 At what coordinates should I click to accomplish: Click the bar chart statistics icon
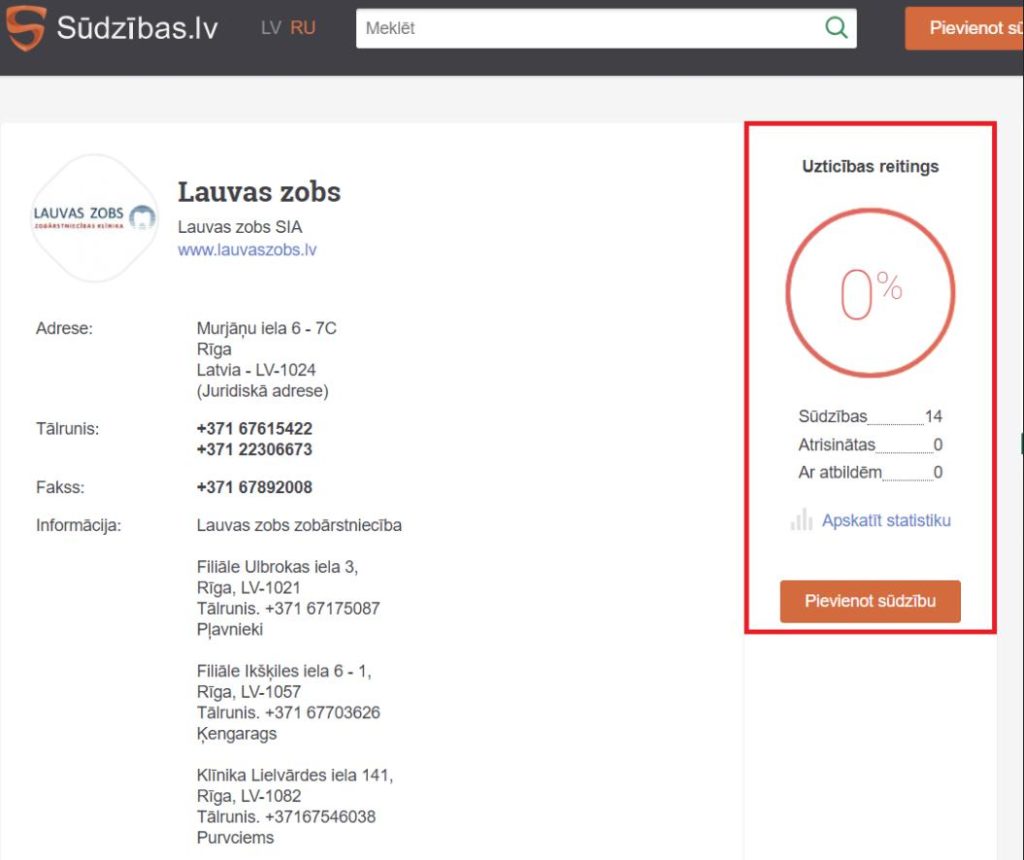click(x=801, y=520)
